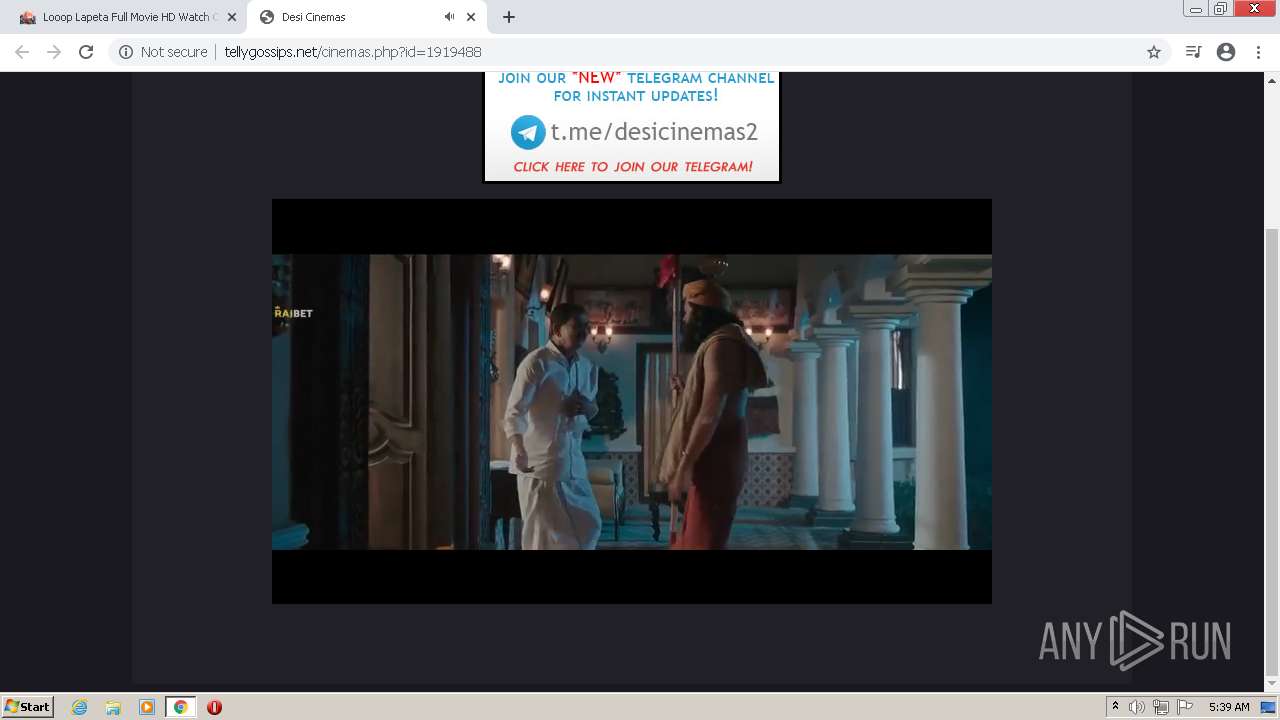This screenshot has width=1280, height=720.
Task: Restore down the Chrome window
Action: (x=1221, y=9)
